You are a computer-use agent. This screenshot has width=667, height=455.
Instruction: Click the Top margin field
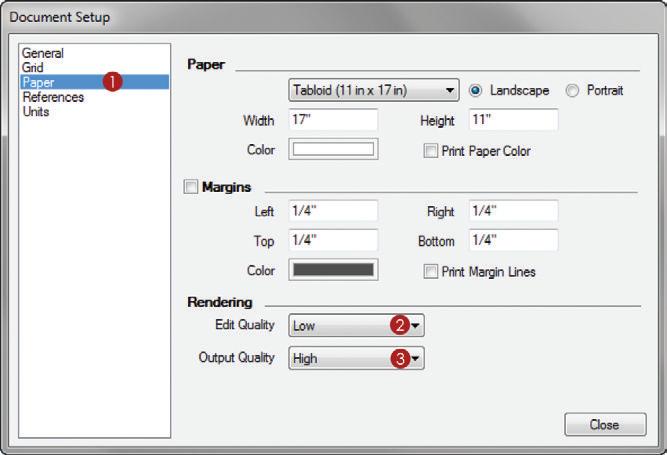click(333, 240)
